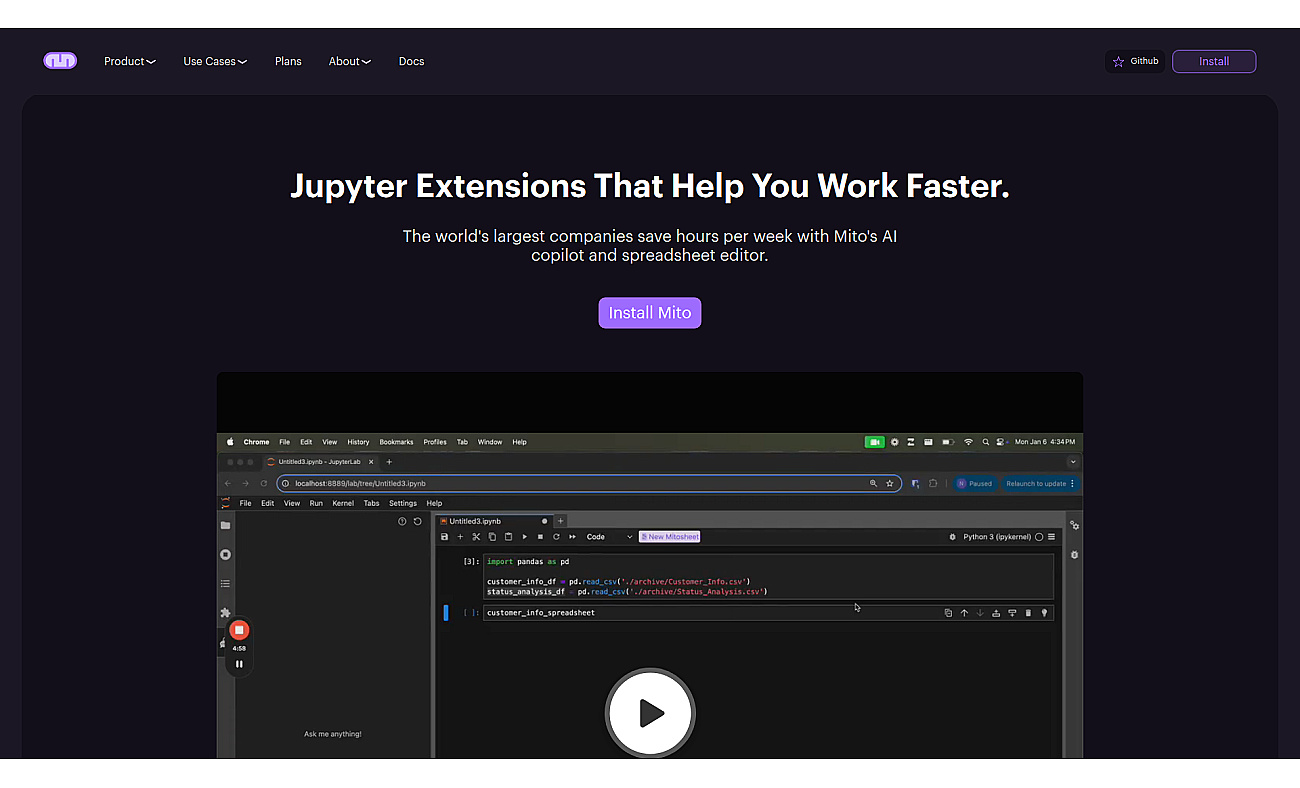The image size is (1300, 788).
Task: Open the file browser folder sidebar icon
Action: click(x=225, y=525)
